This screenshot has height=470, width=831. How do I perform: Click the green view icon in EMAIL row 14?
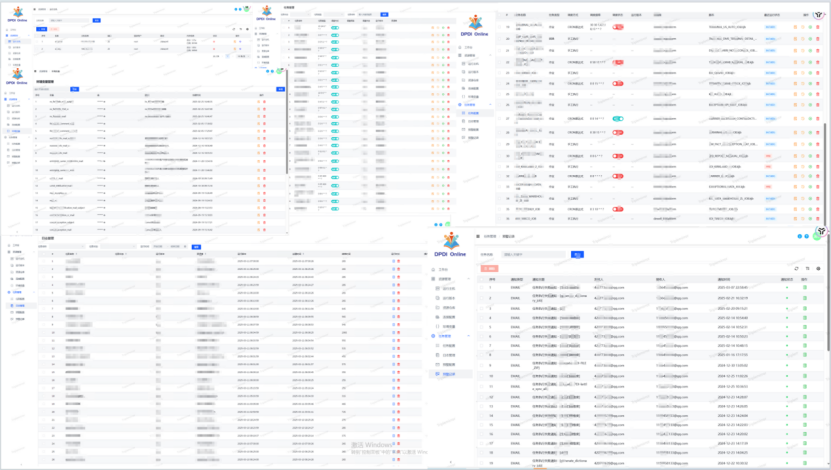click(x=805, y=416)
